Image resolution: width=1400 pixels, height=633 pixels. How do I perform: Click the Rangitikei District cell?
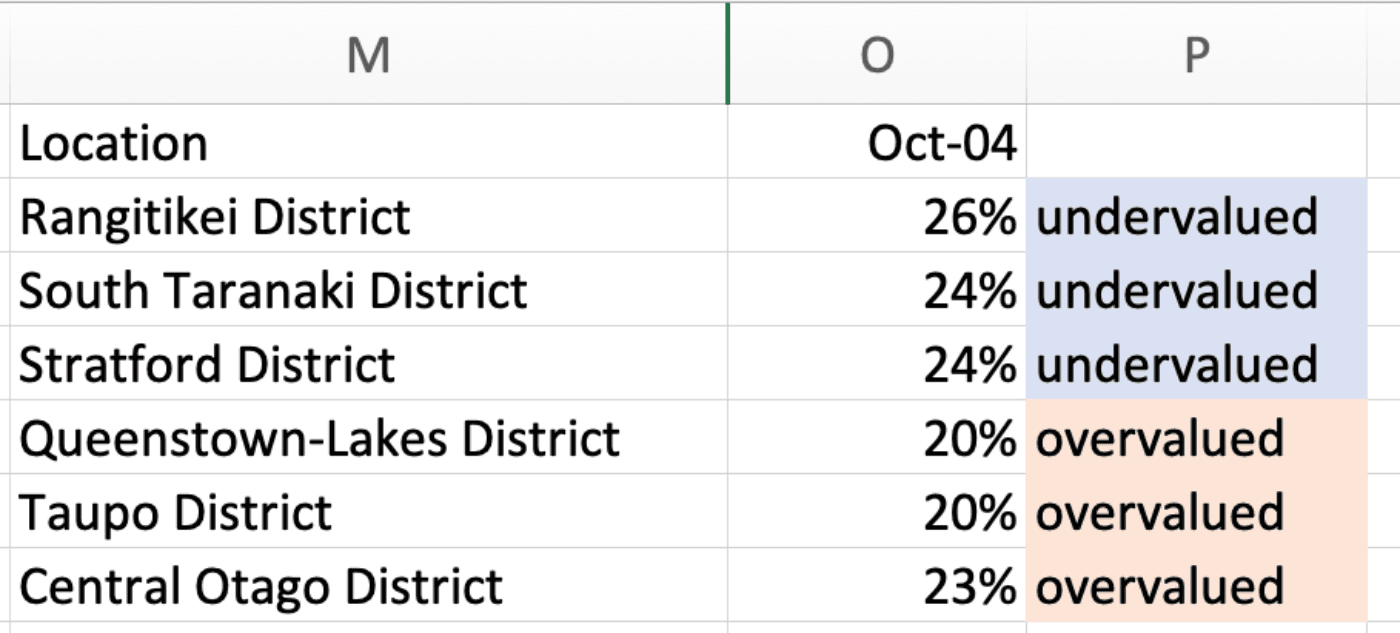pyautogui.click(x=368, y=217)
